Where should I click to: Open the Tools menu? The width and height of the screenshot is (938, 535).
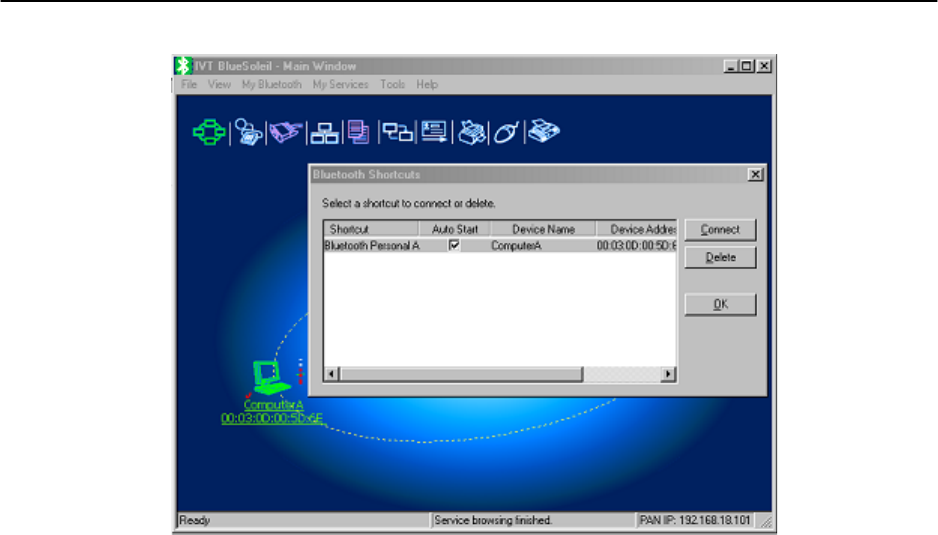[392, 84]
